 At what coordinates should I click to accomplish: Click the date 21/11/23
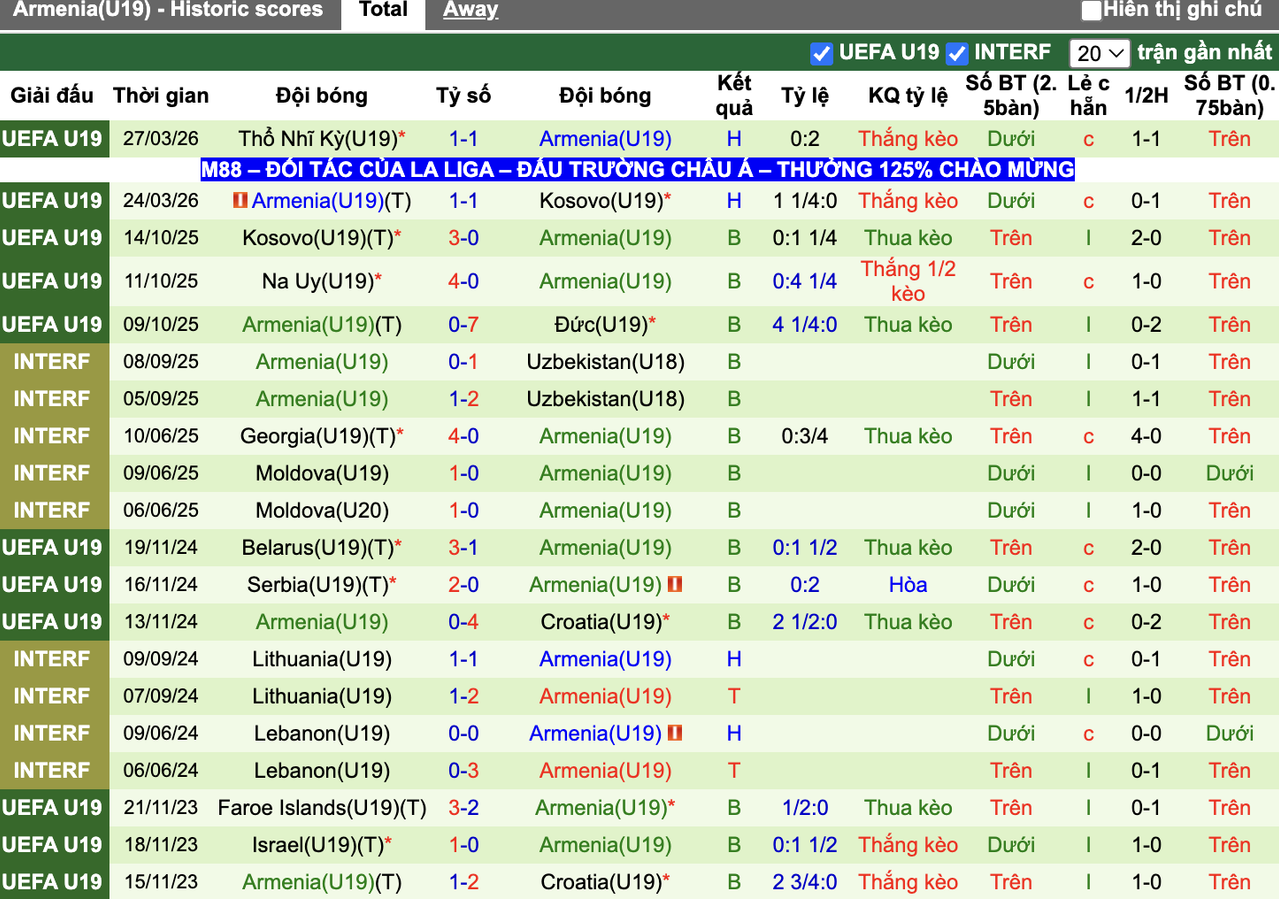tap(161, 808)
